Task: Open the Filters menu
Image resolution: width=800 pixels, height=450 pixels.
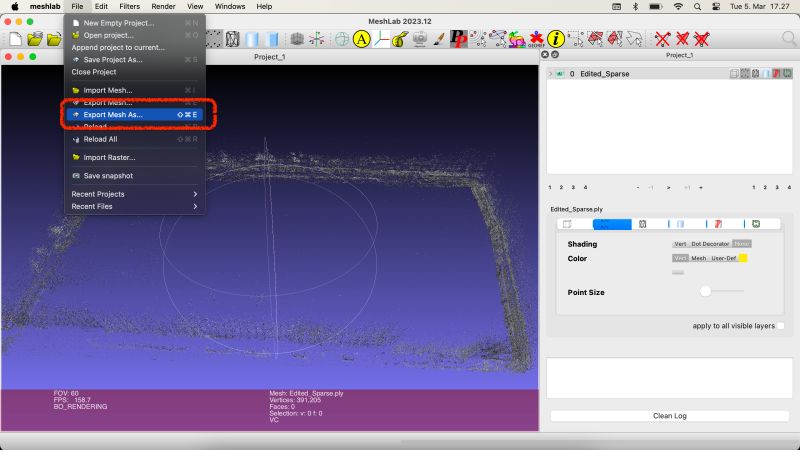Action: [130, 6]
